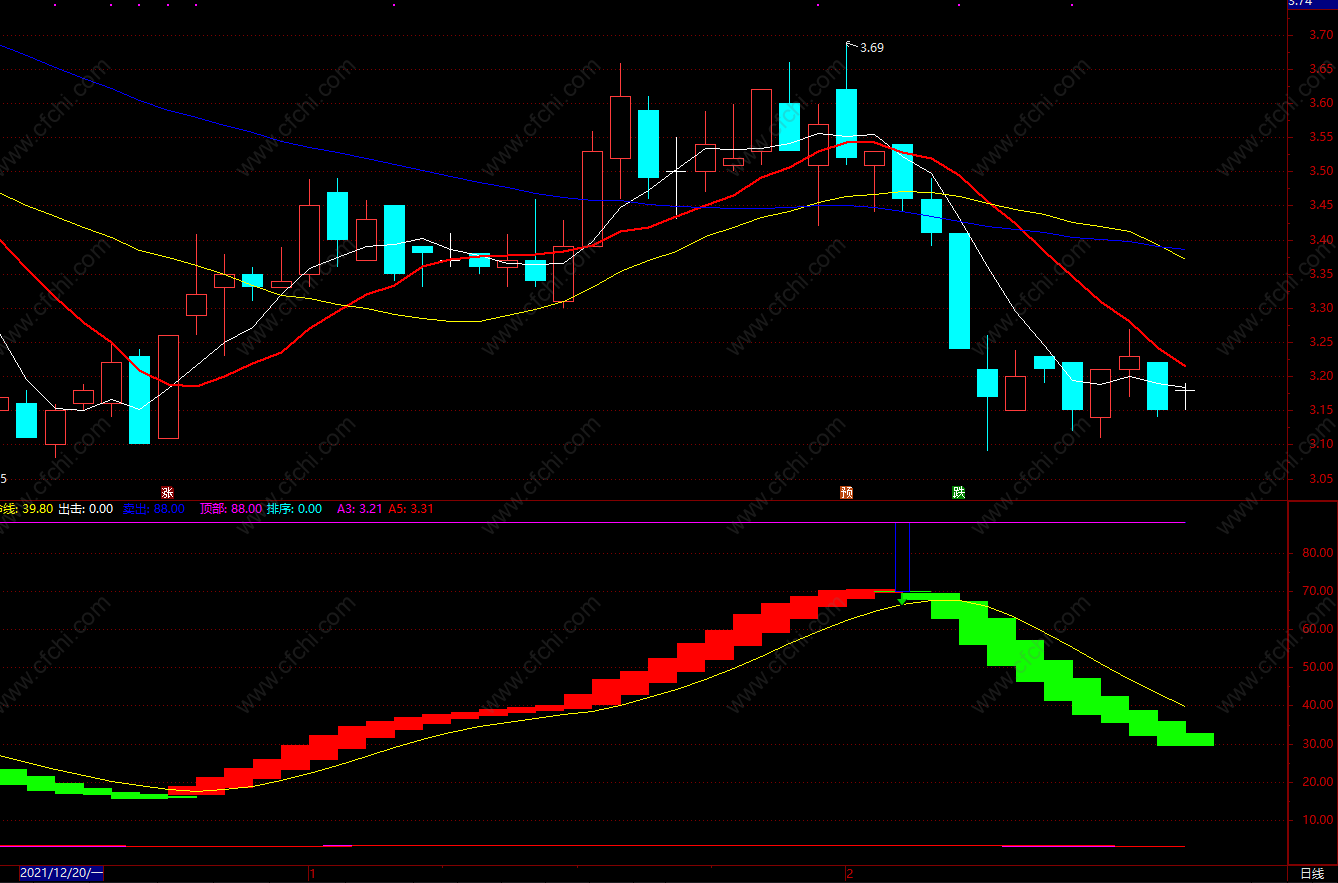Image resolution: width=1338 pixels, height=883 pixels.
Task: Click the green 跌 signal marker
Action: click(959, 492)
